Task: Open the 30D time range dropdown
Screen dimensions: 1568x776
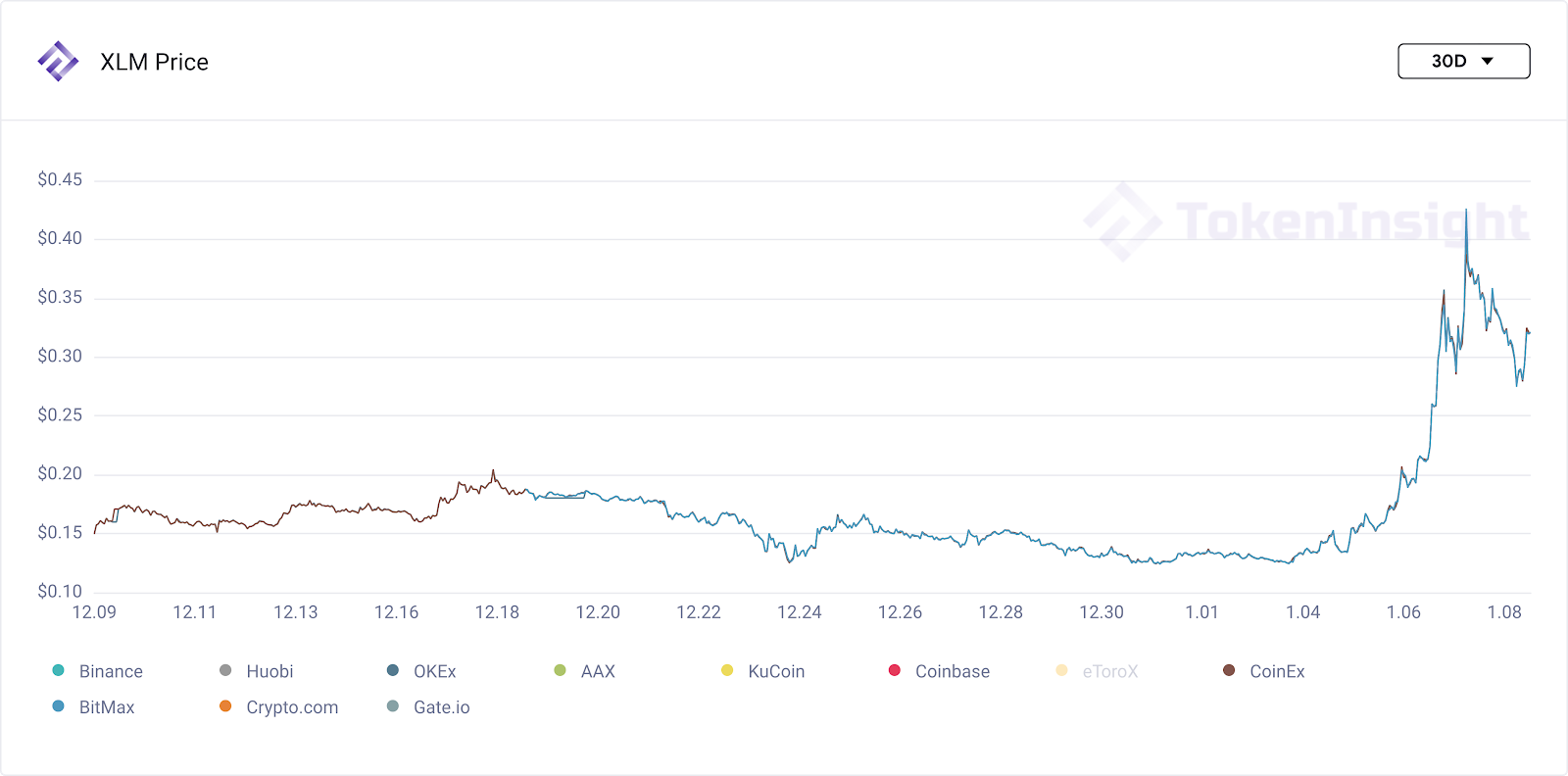Action: [1463, 61]
